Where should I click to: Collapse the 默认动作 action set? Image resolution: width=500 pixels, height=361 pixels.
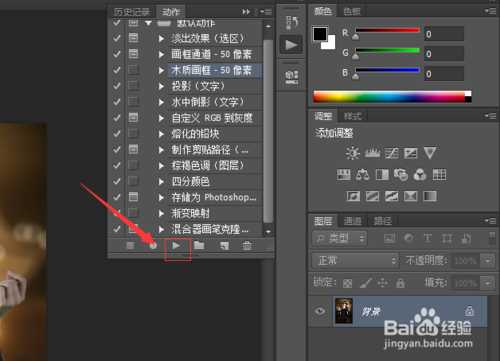[x=148, y=23]
